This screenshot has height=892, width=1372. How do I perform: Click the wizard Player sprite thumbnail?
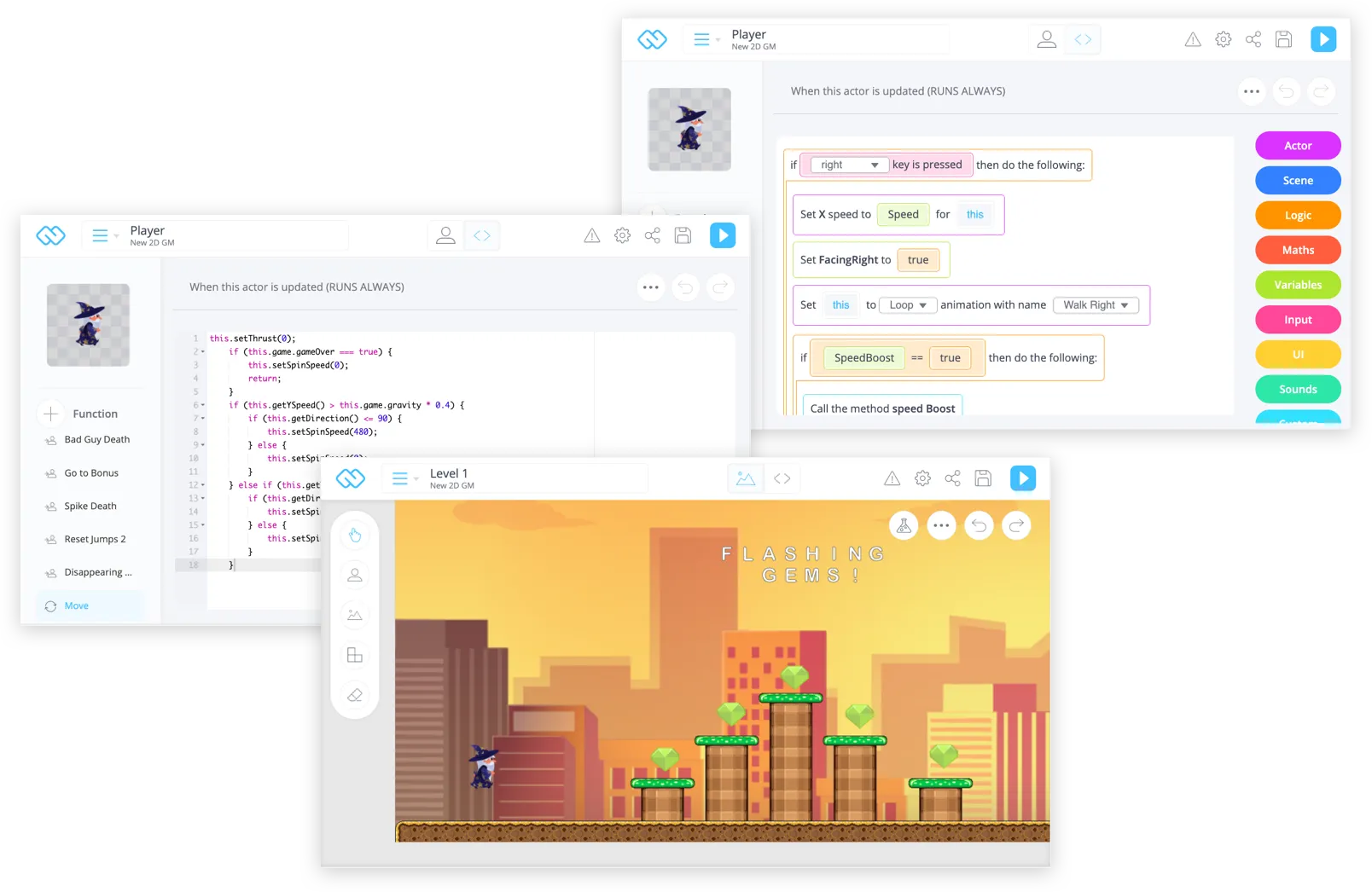[x=689, y=130]
